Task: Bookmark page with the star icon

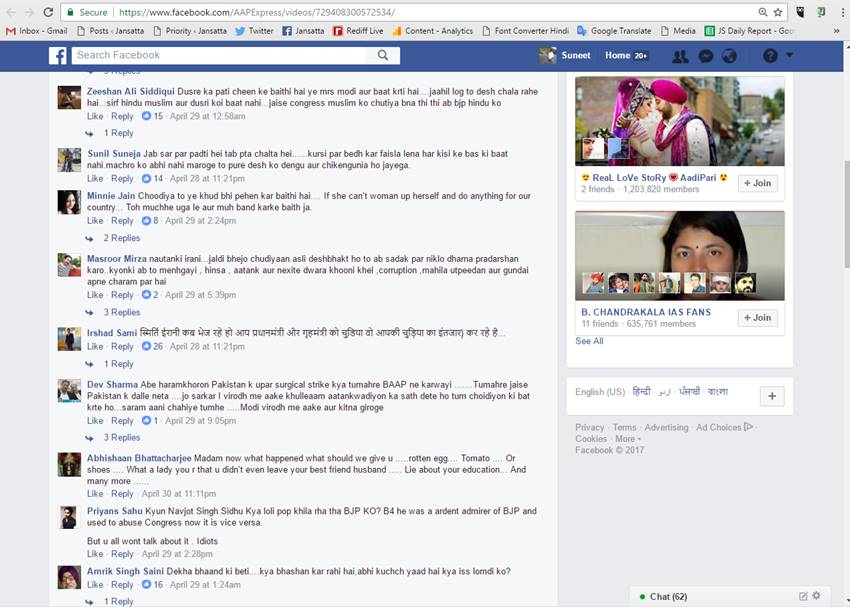Action: pyautogui.click(x=778, y=12)
